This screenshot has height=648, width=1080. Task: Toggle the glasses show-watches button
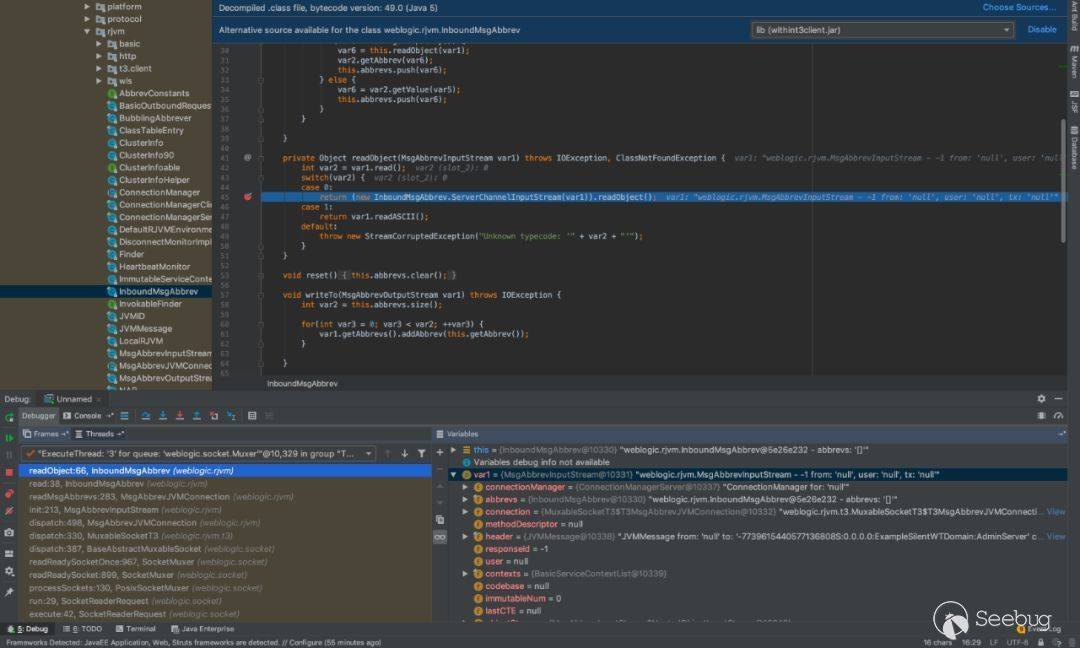(439, 537)
